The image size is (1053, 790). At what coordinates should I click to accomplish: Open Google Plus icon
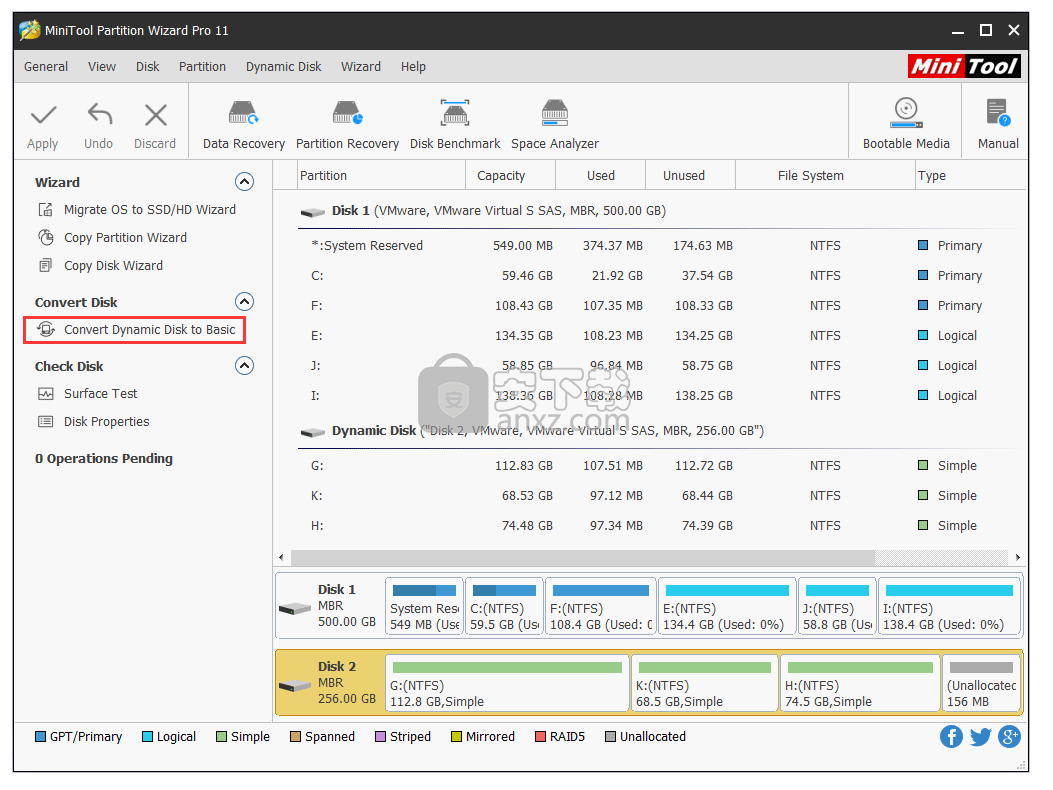click(x=1009, y=737)
